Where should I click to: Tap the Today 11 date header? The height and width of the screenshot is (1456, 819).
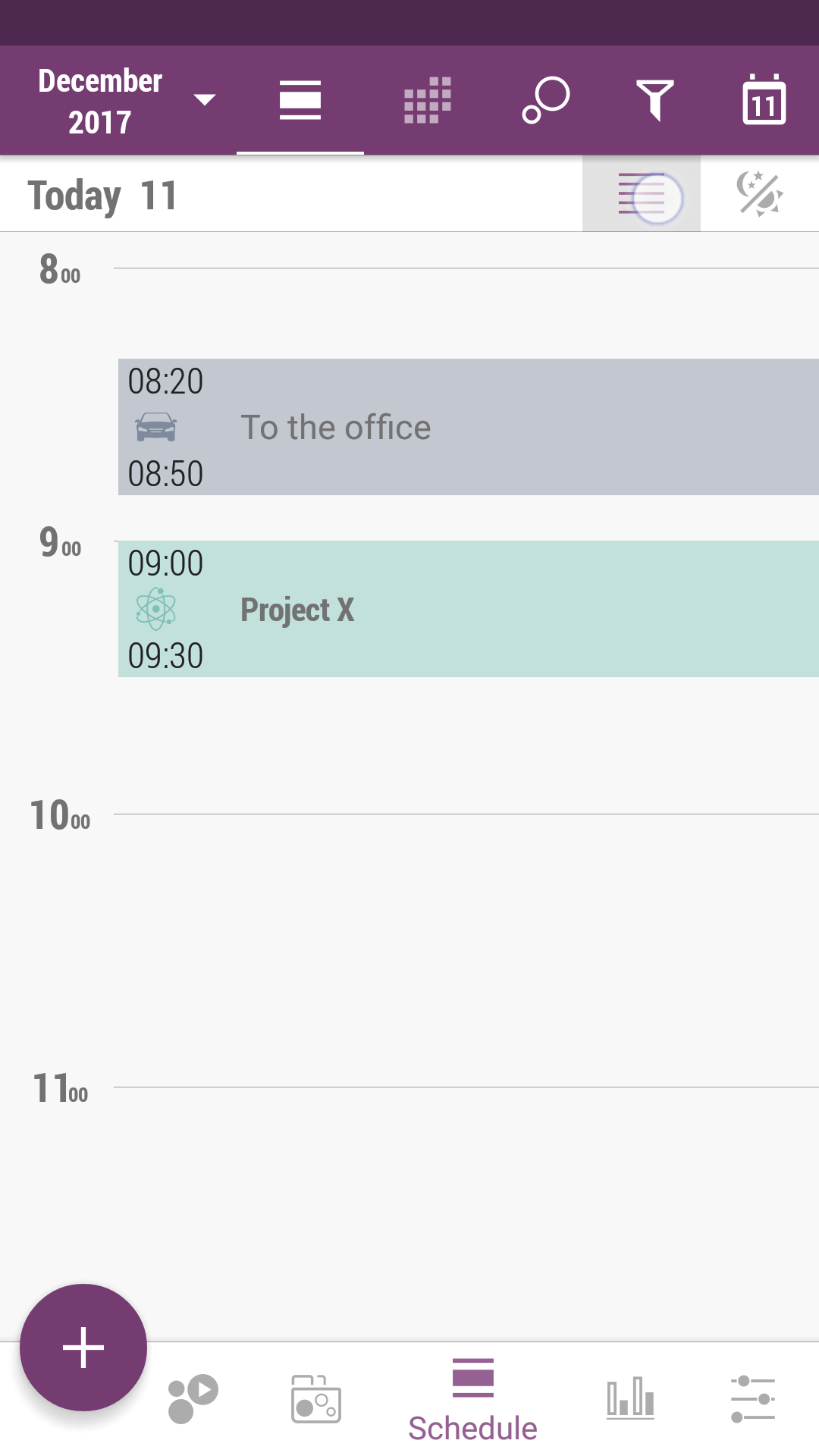[102, 196]
